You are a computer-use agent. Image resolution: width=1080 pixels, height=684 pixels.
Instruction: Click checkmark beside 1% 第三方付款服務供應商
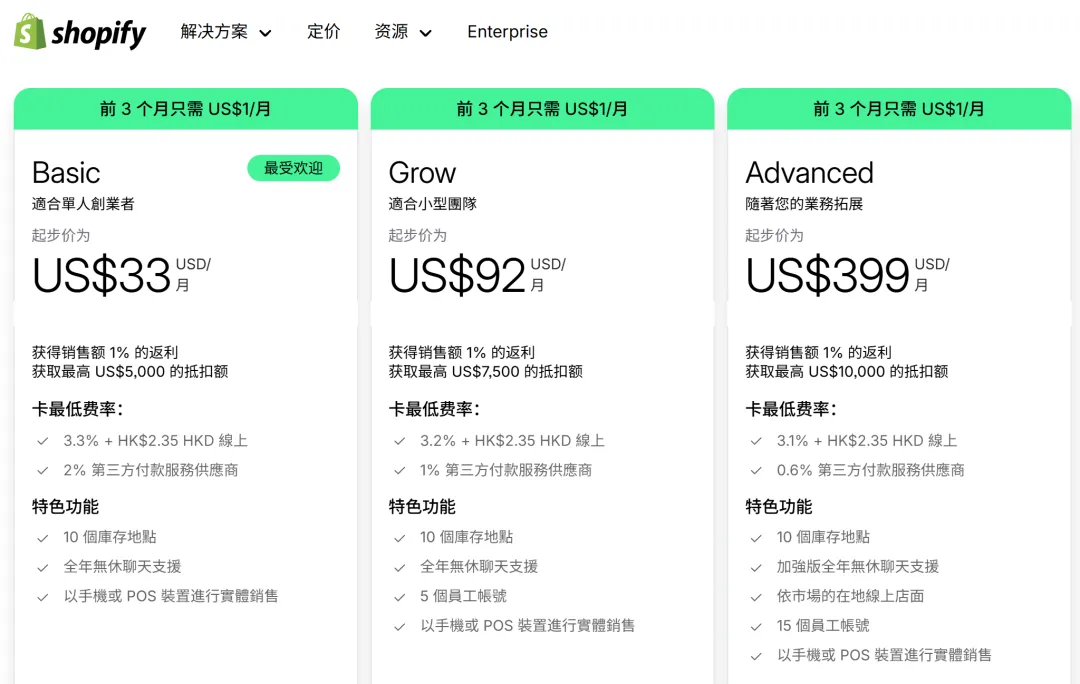(x=400, y=470)
